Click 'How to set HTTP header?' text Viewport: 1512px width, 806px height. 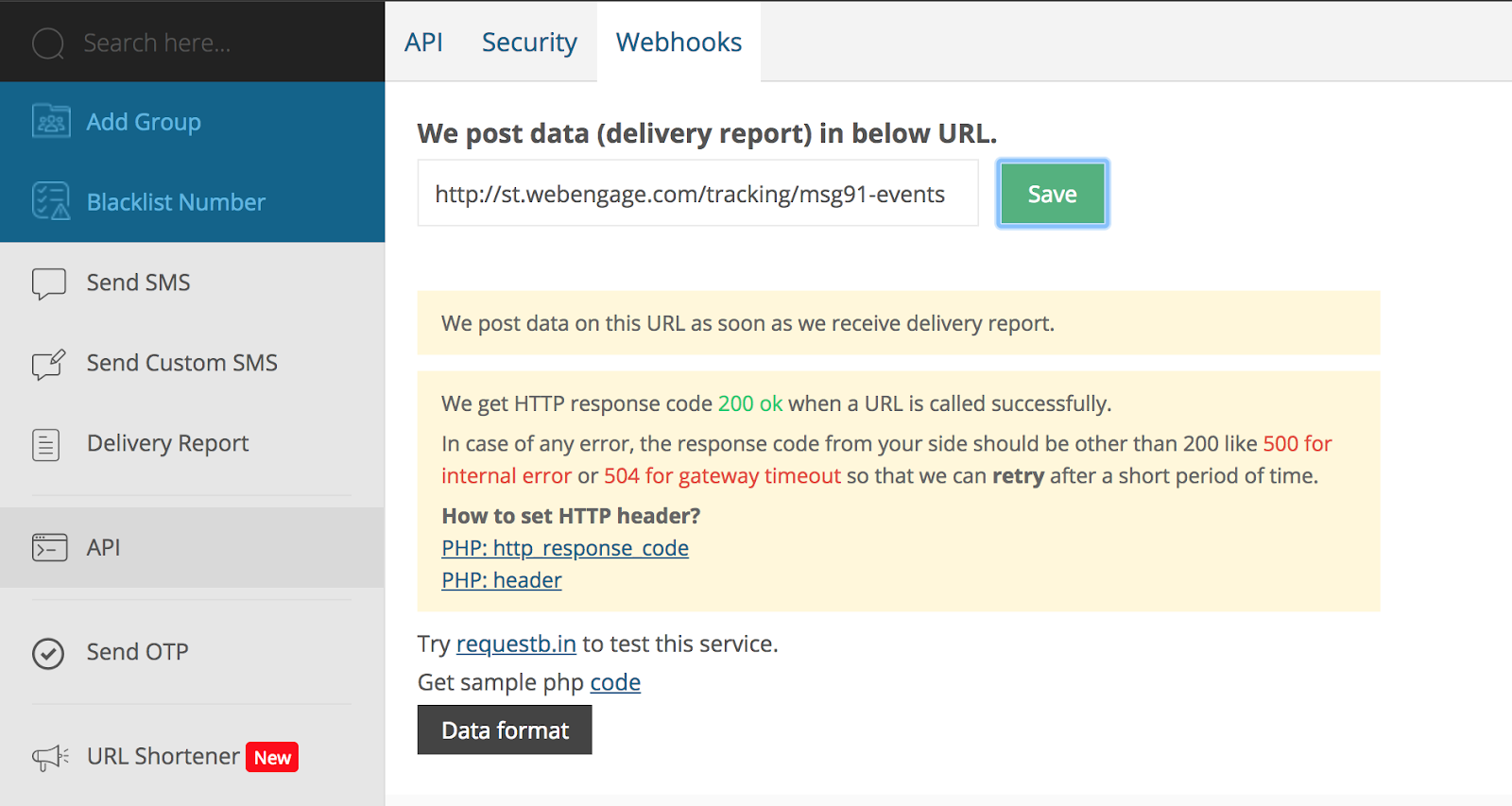571,516
